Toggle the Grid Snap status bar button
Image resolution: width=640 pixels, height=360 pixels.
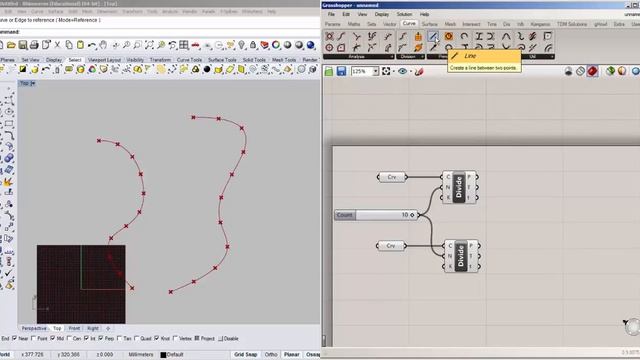coord(246,355)
